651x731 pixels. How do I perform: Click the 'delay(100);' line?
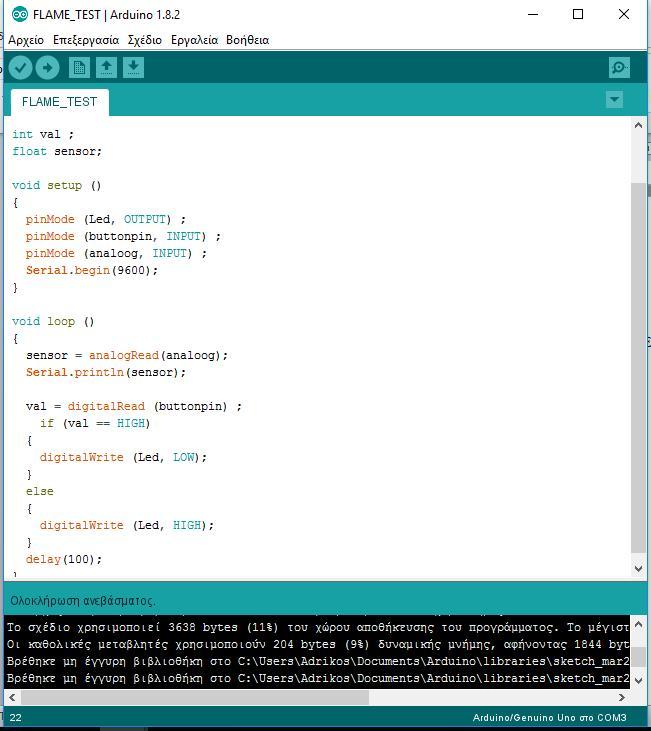click(64, 559)
